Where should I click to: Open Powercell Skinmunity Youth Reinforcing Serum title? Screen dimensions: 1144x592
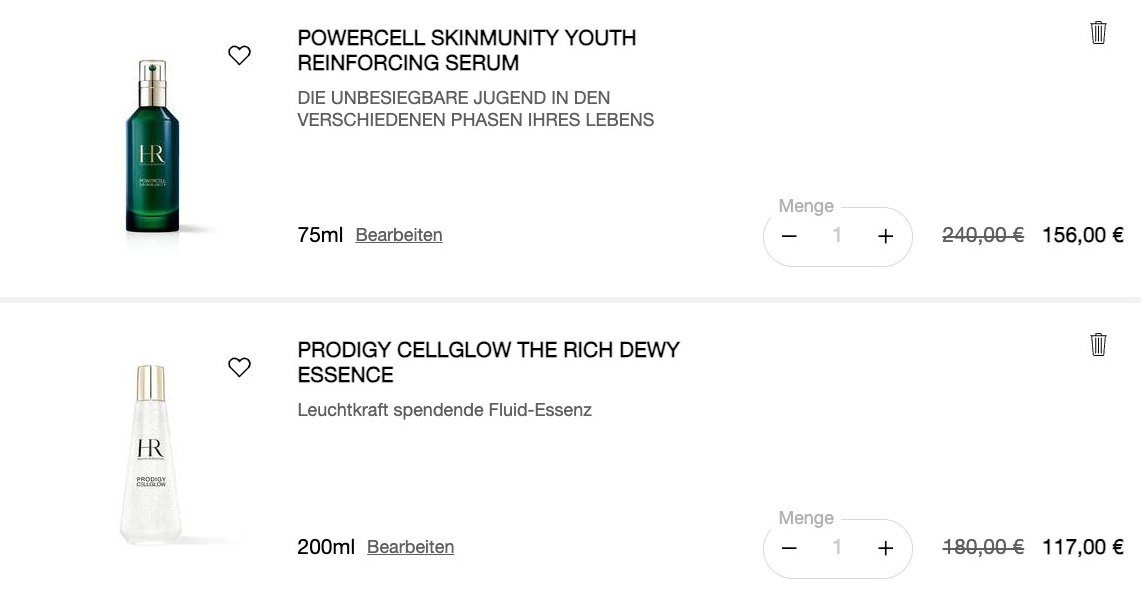click(x=466, y=50)
